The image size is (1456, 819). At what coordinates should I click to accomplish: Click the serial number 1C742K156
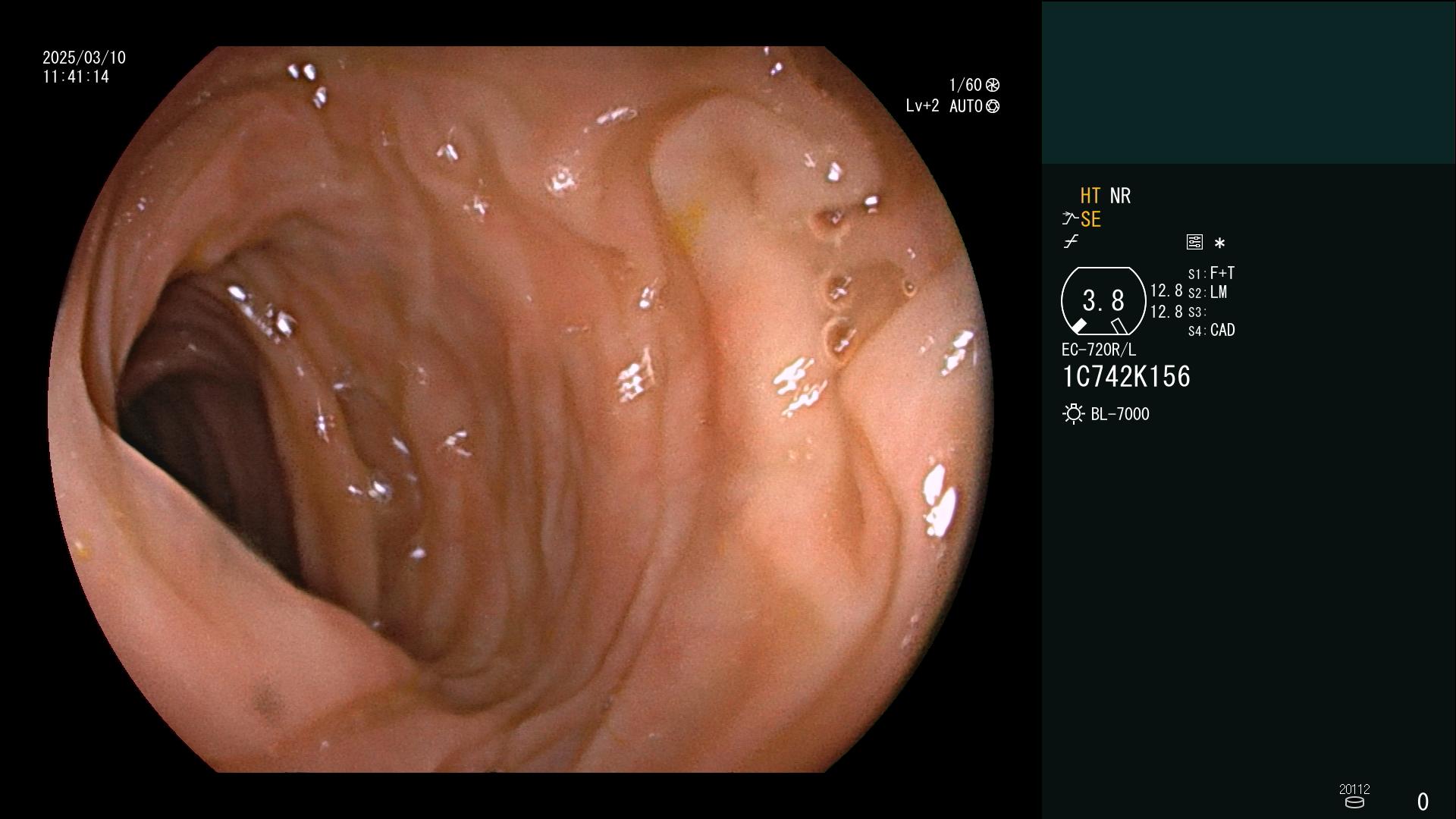pyautogui.click(x=1126, y=376)
